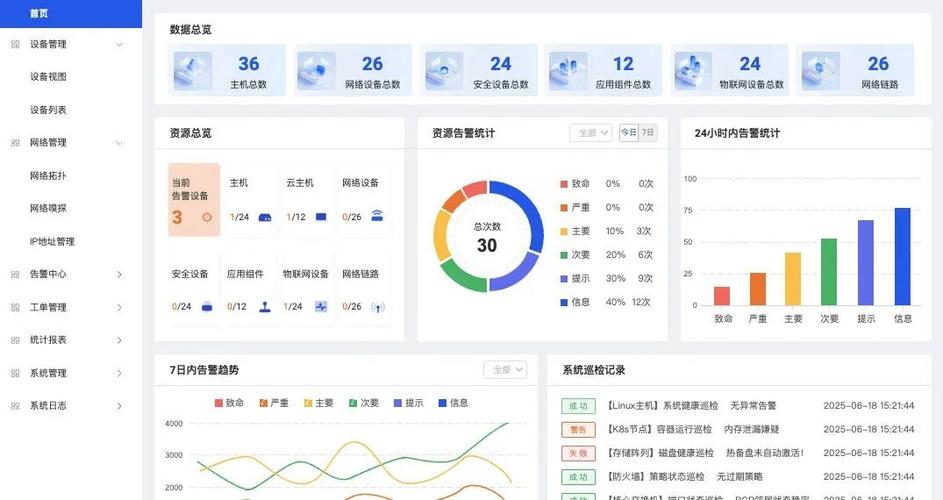Viewport: 943px width, 500px height.
Task: Click the 物联网设备 icon in 资源总览
Action: [x=321, y=307]
